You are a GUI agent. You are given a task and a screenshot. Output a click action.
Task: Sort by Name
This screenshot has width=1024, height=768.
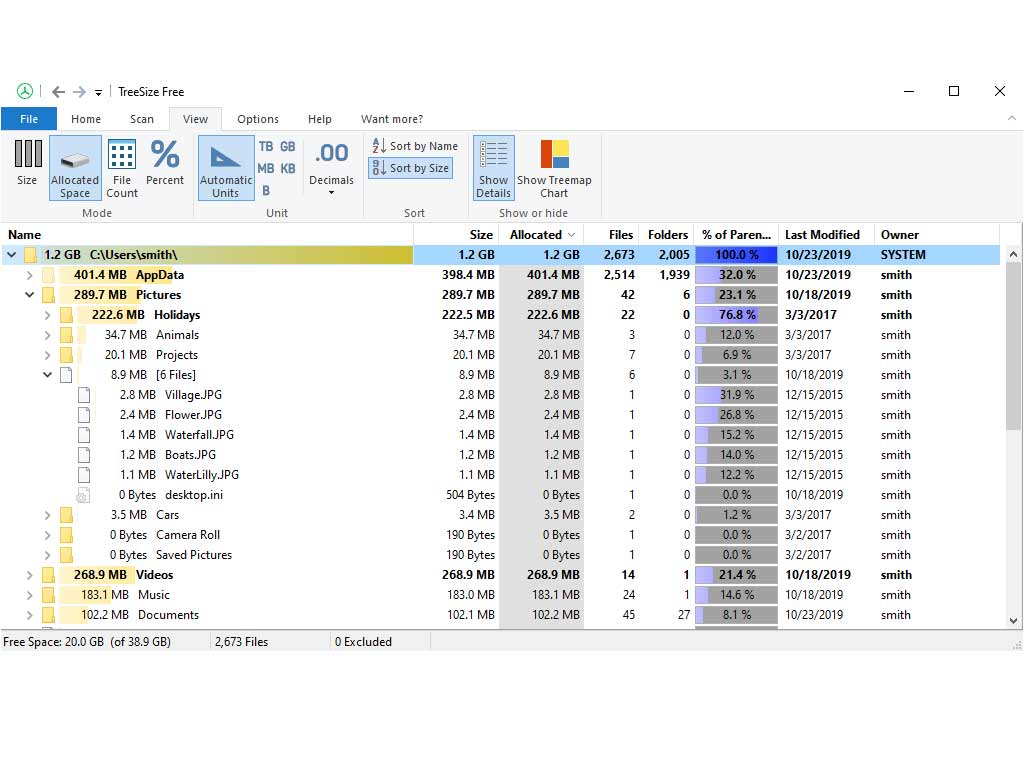415,146
